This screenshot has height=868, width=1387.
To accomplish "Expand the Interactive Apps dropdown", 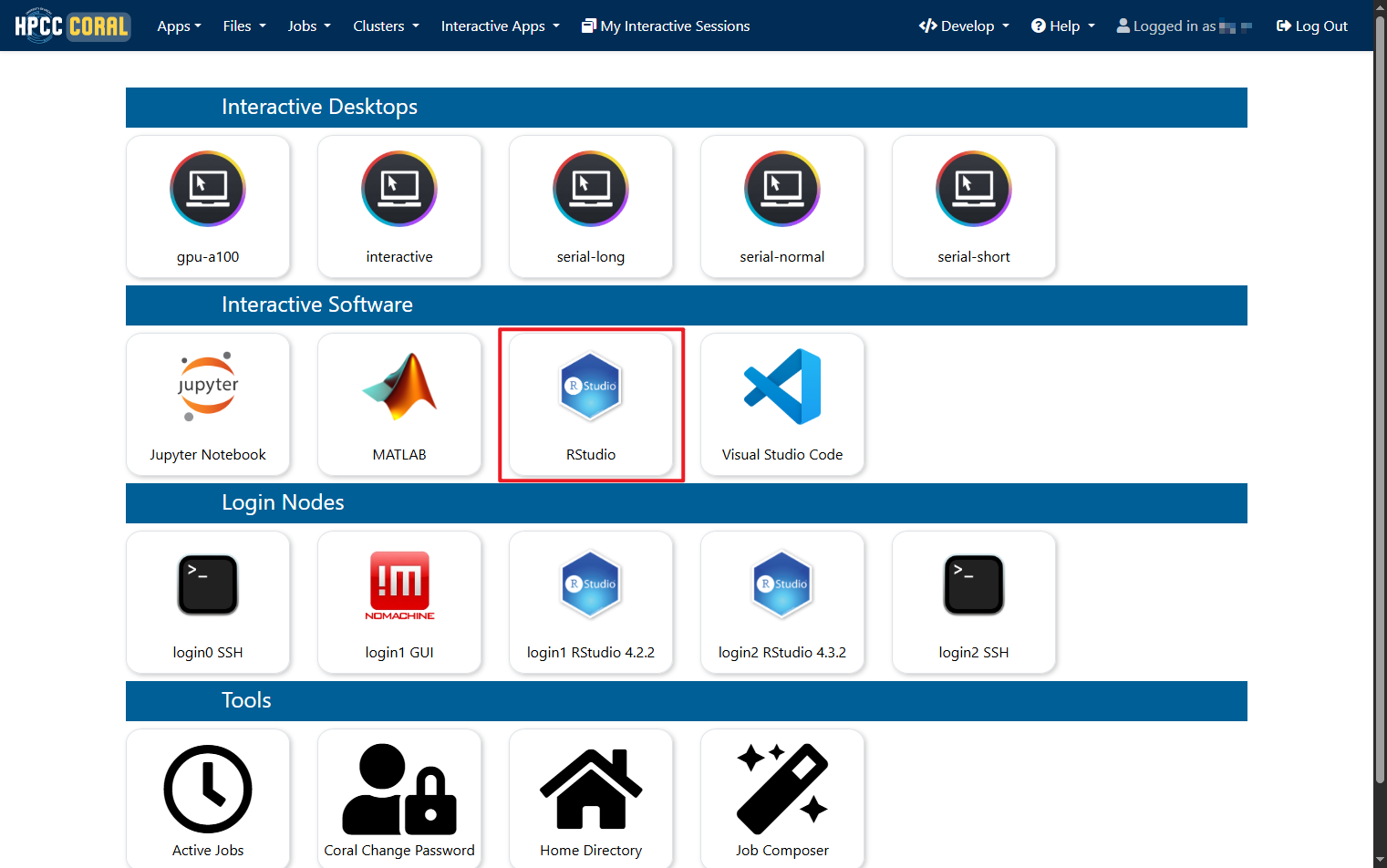I will (500, 26).
